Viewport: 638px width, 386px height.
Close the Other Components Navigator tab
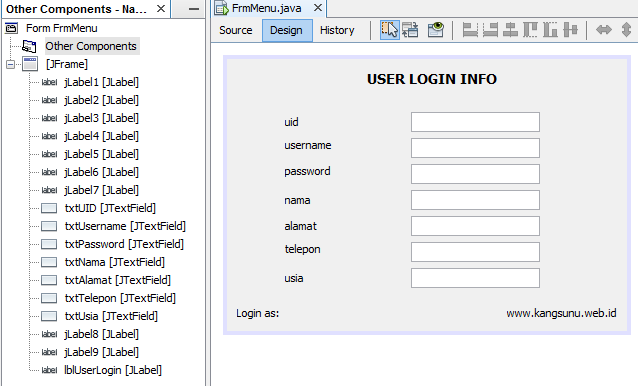click(x=161, y=9)
